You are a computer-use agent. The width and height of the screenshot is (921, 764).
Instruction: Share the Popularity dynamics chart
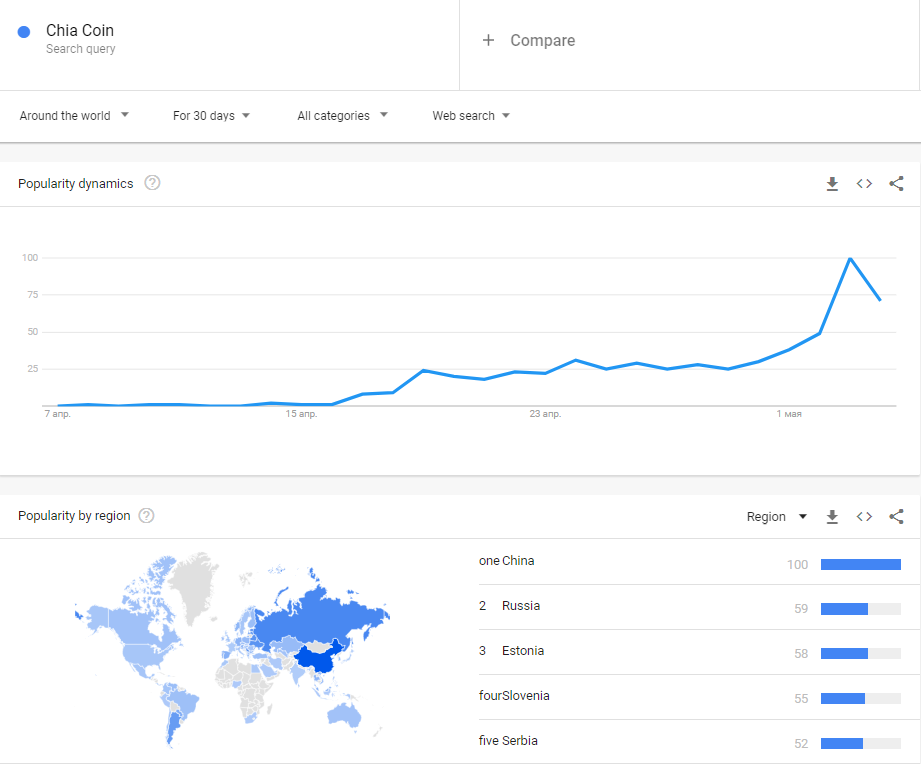tap(896, 184)
